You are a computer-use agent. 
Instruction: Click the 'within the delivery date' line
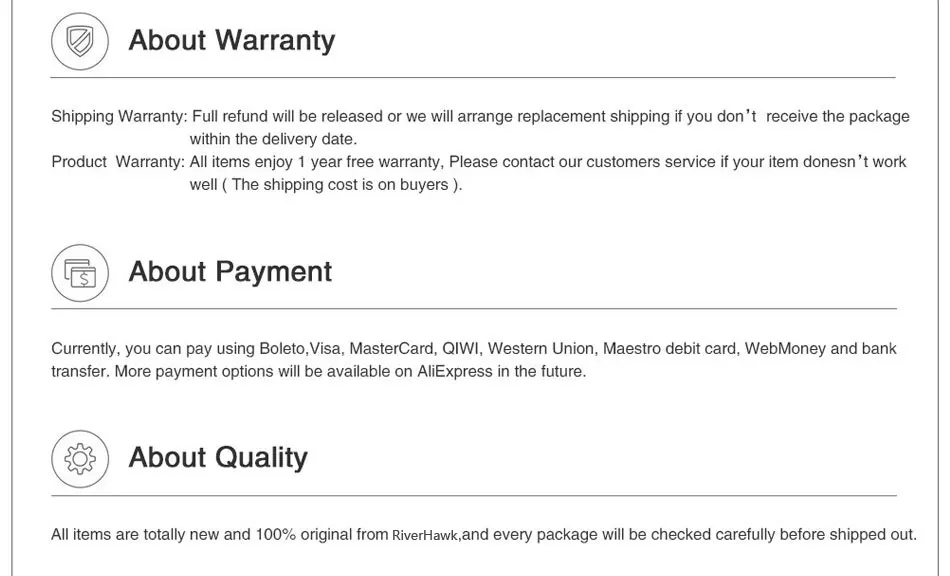(273, 139)
